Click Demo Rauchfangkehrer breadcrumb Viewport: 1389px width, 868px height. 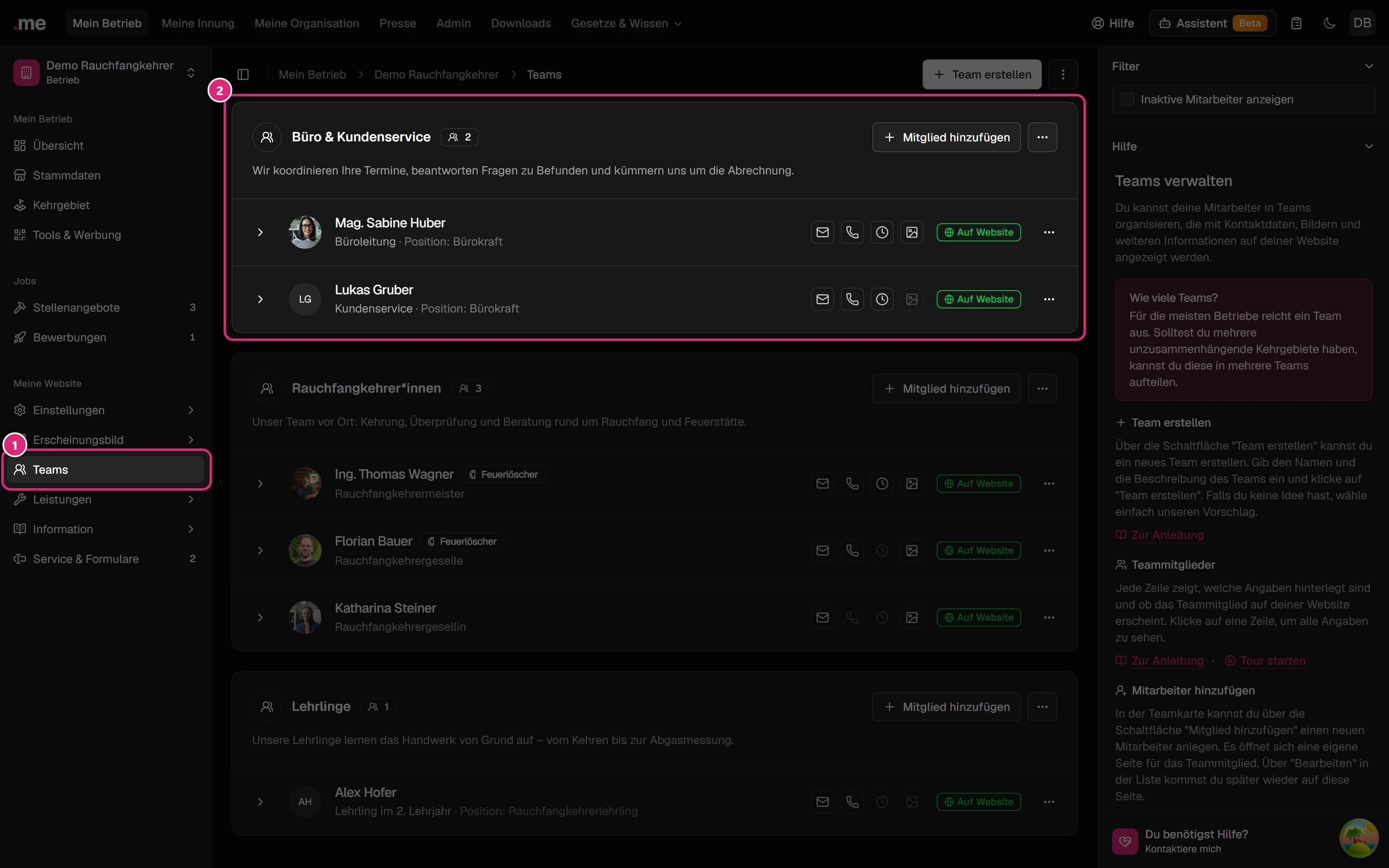tap(436, 75)
